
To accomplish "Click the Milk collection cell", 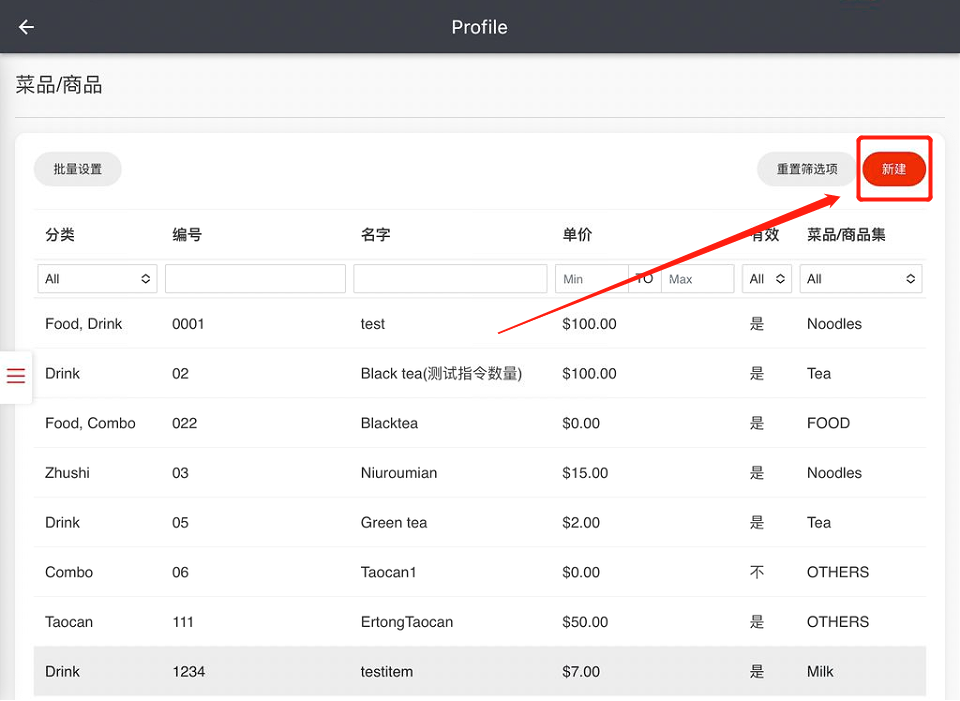I will click(820, 672).
